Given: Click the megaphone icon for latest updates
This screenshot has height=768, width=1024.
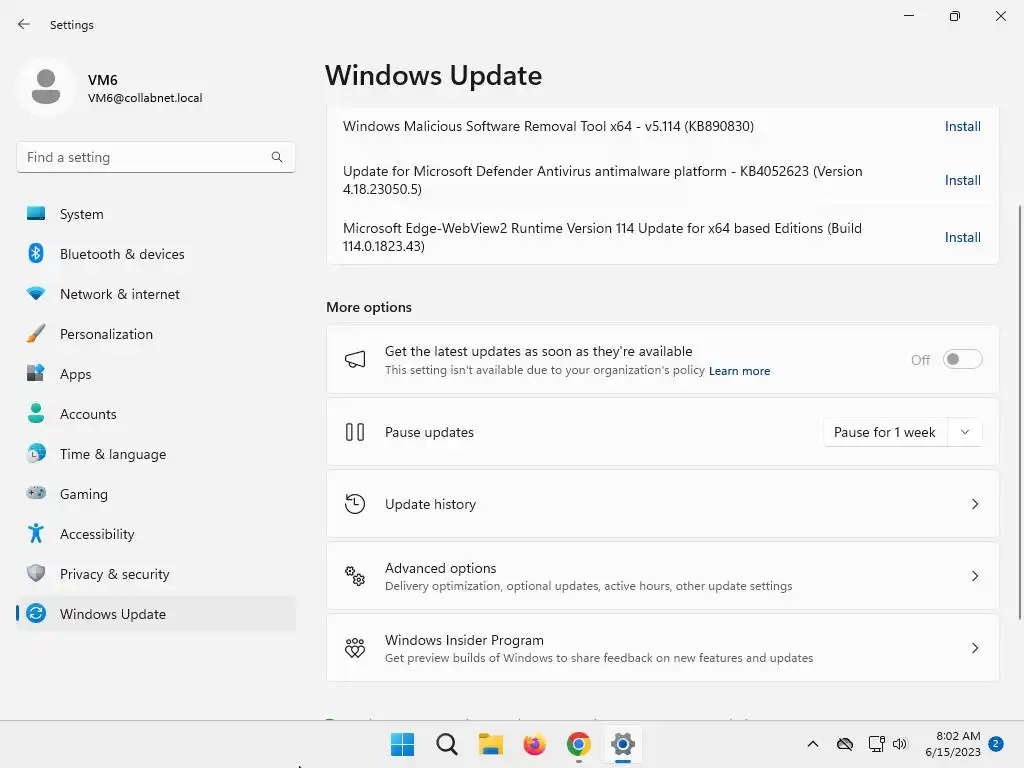Looking at the screenshot, I should coord(355,359).
